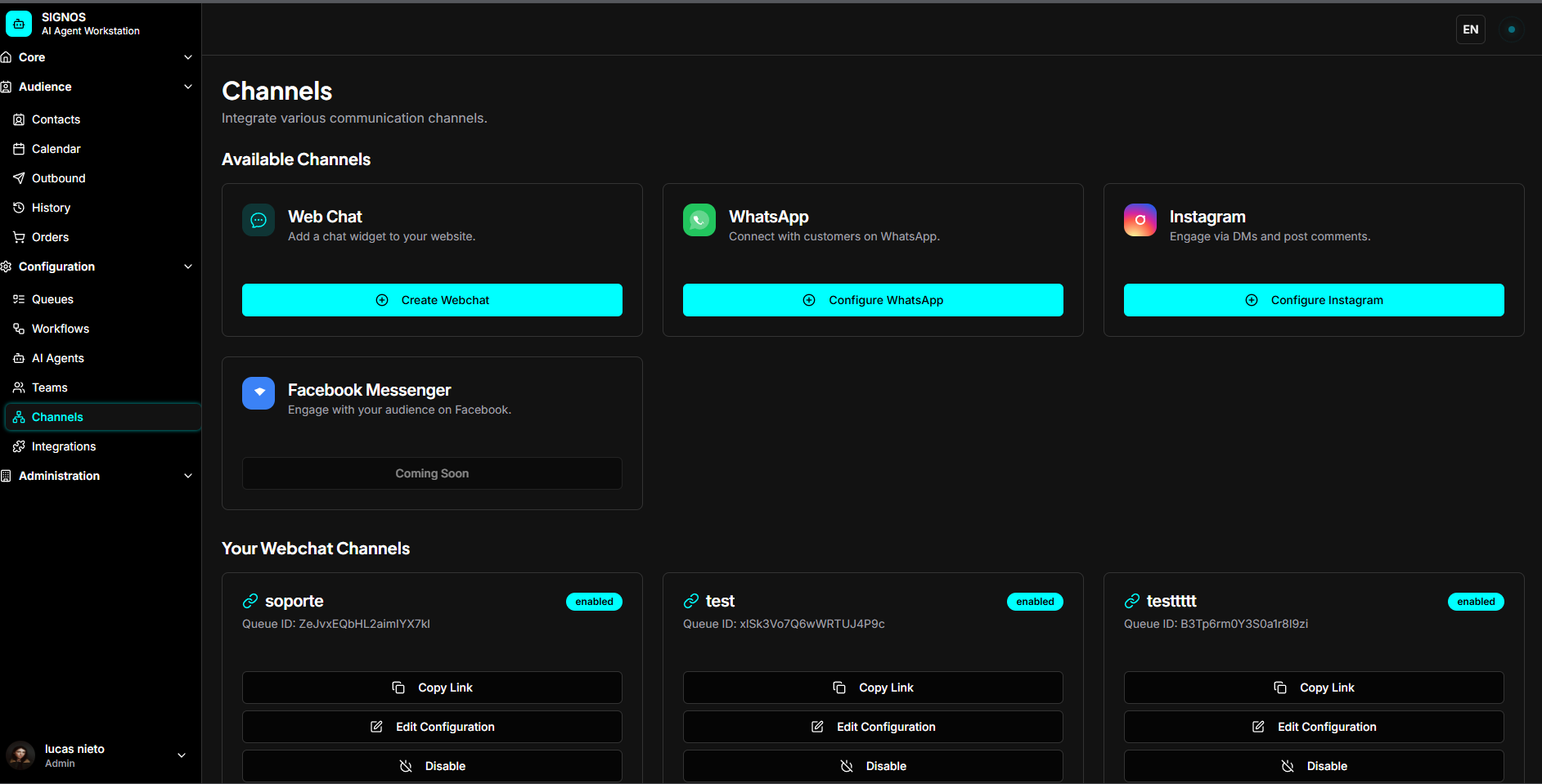Select the Contacts sidebar icon

[19, 119]
